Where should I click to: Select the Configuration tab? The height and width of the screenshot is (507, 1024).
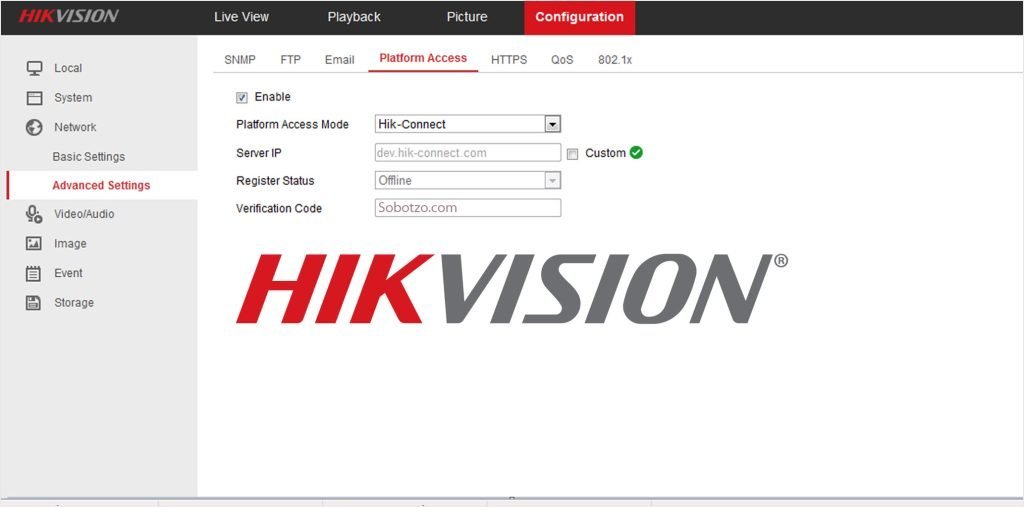point(579,17)
